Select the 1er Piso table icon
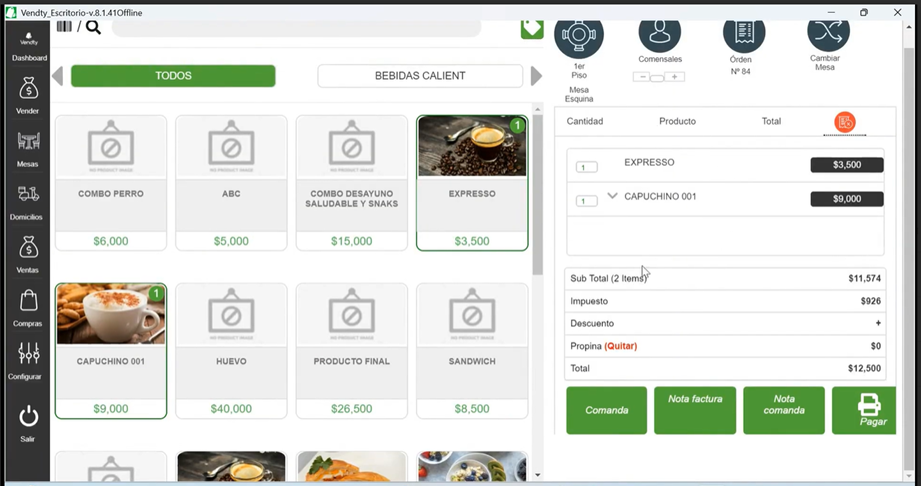This screenshot has height=486, width=921. pyautogui.click(x=579, y=34)
